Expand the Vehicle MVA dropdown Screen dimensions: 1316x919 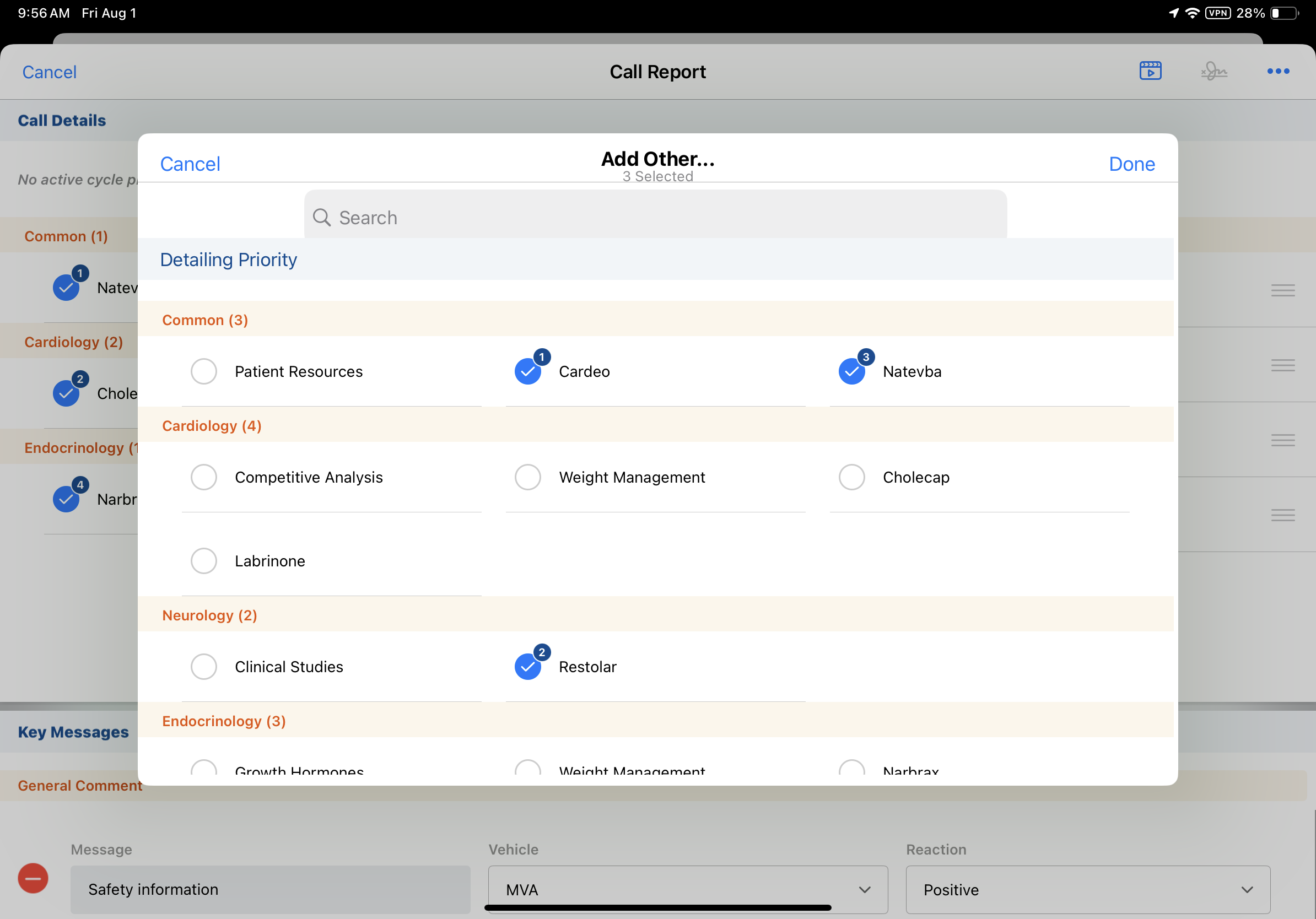(687, 889)
